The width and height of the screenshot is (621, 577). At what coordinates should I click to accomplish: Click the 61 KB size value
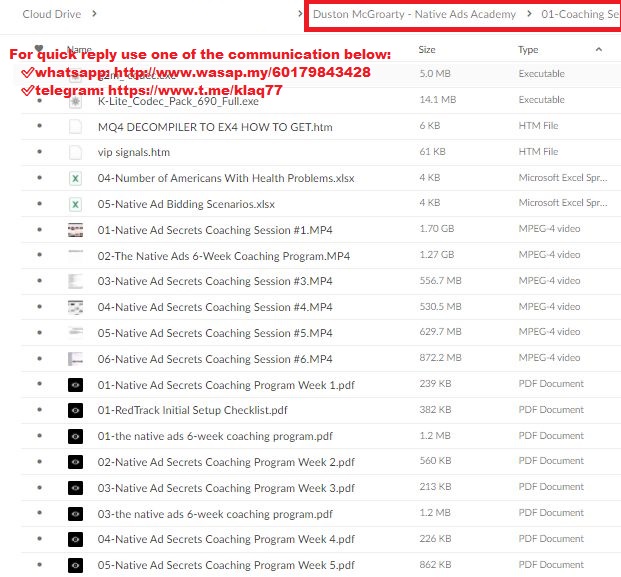coord(432,152)
